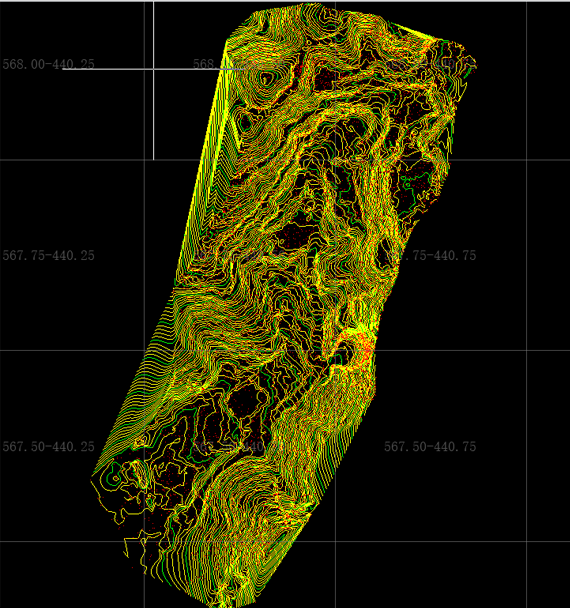Select the partially hidden 568.00-440.50 grid label
The height and width of the screenshot is (608, 570).
point(239,64)
